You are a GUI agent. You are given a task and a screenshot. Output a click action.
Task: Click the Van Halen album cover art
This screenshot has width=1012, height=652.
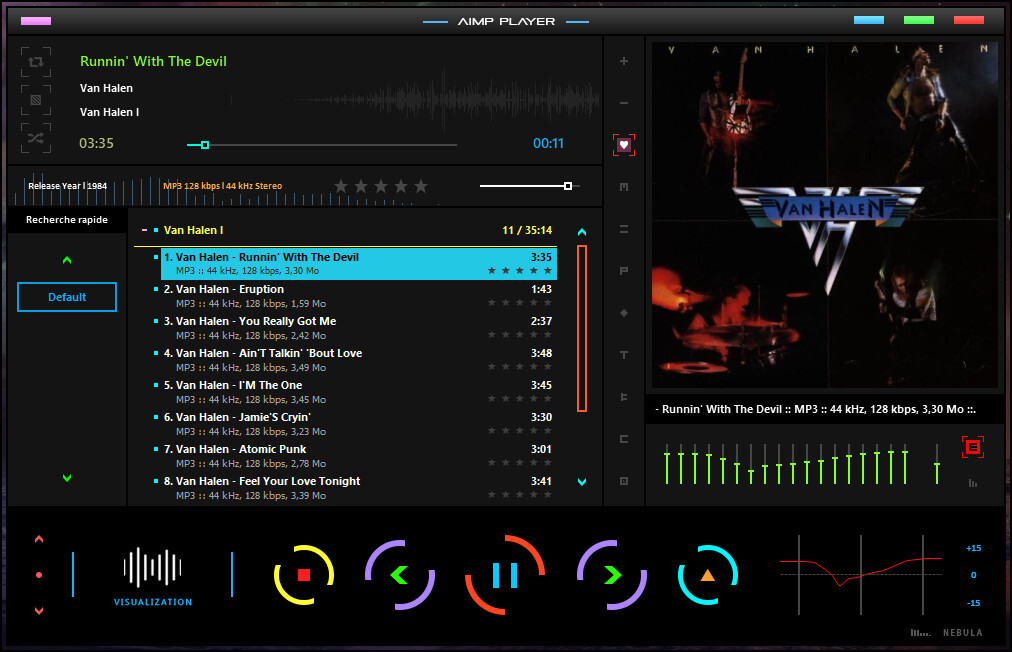coord(825,215)
